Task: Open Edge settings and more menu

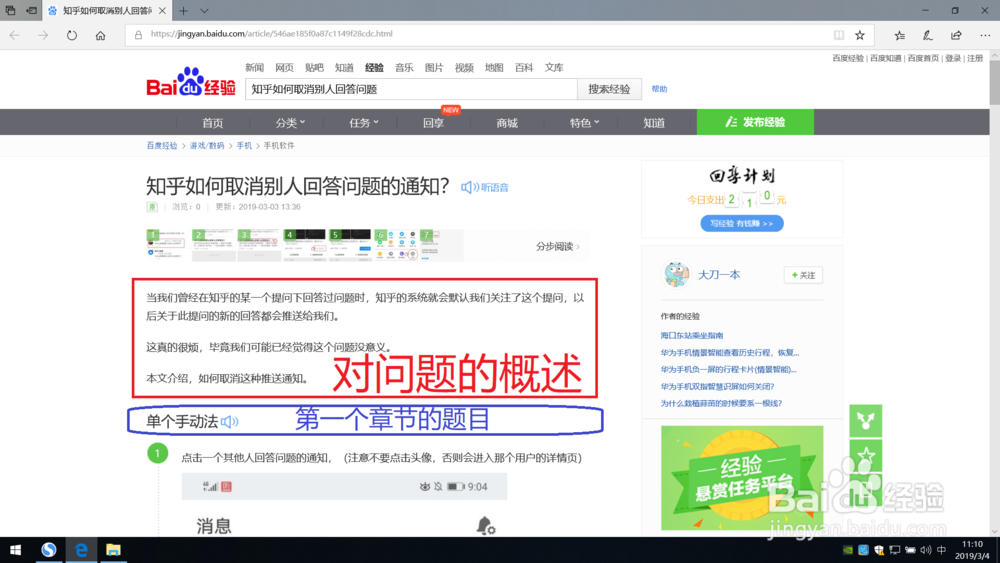Action: (x=985, y=35)
